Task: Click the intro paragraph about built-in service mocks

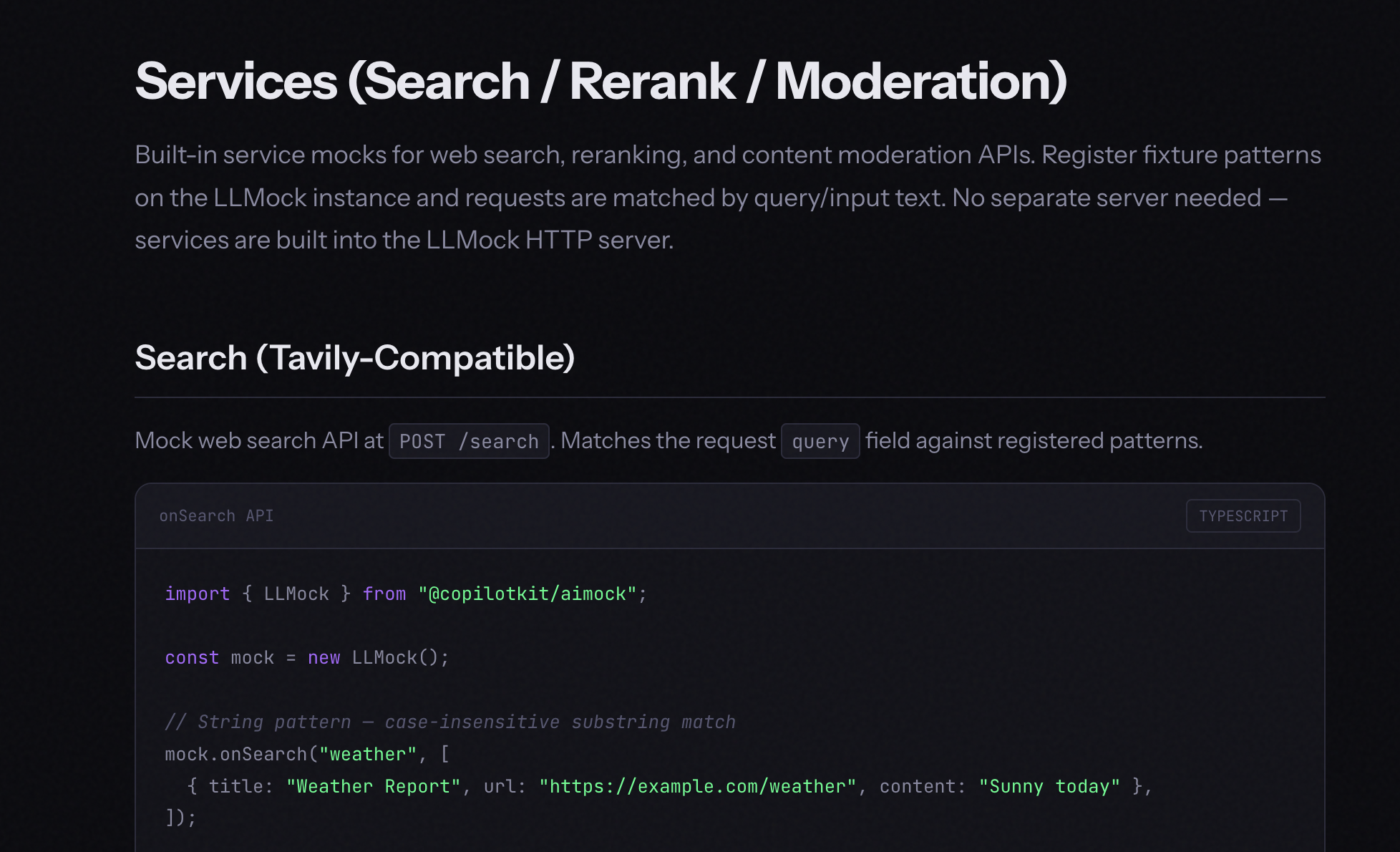Action: point(728,198)
